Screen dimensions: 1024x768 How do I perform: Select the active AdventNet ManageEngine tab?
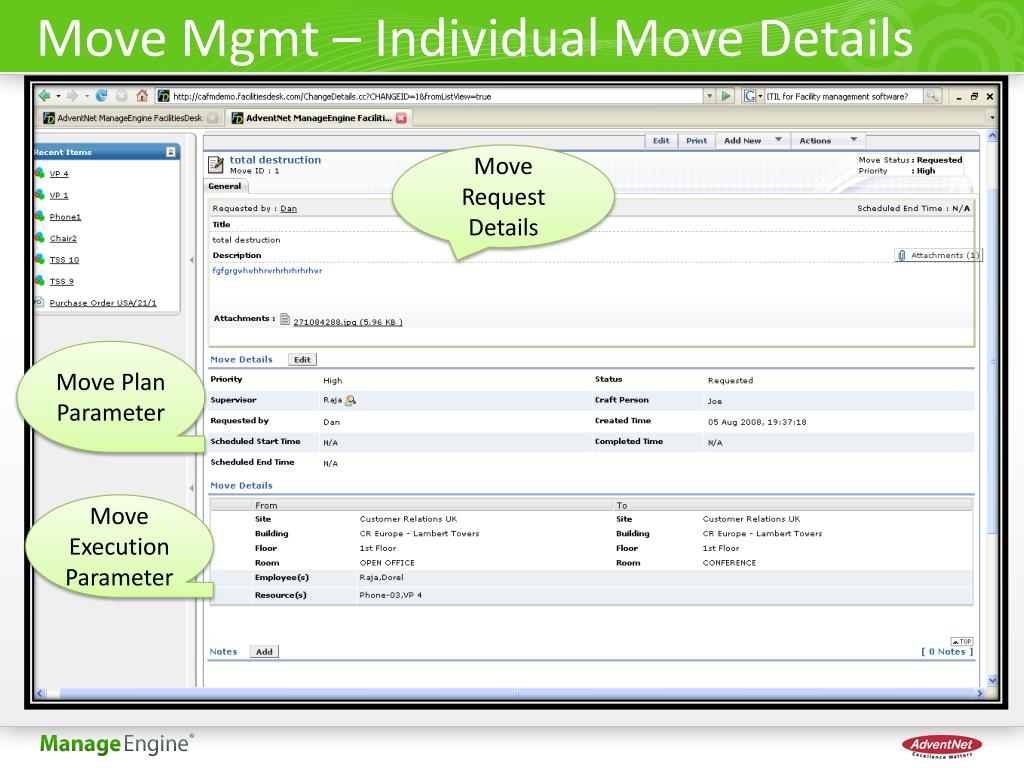[x=319, y=118]
